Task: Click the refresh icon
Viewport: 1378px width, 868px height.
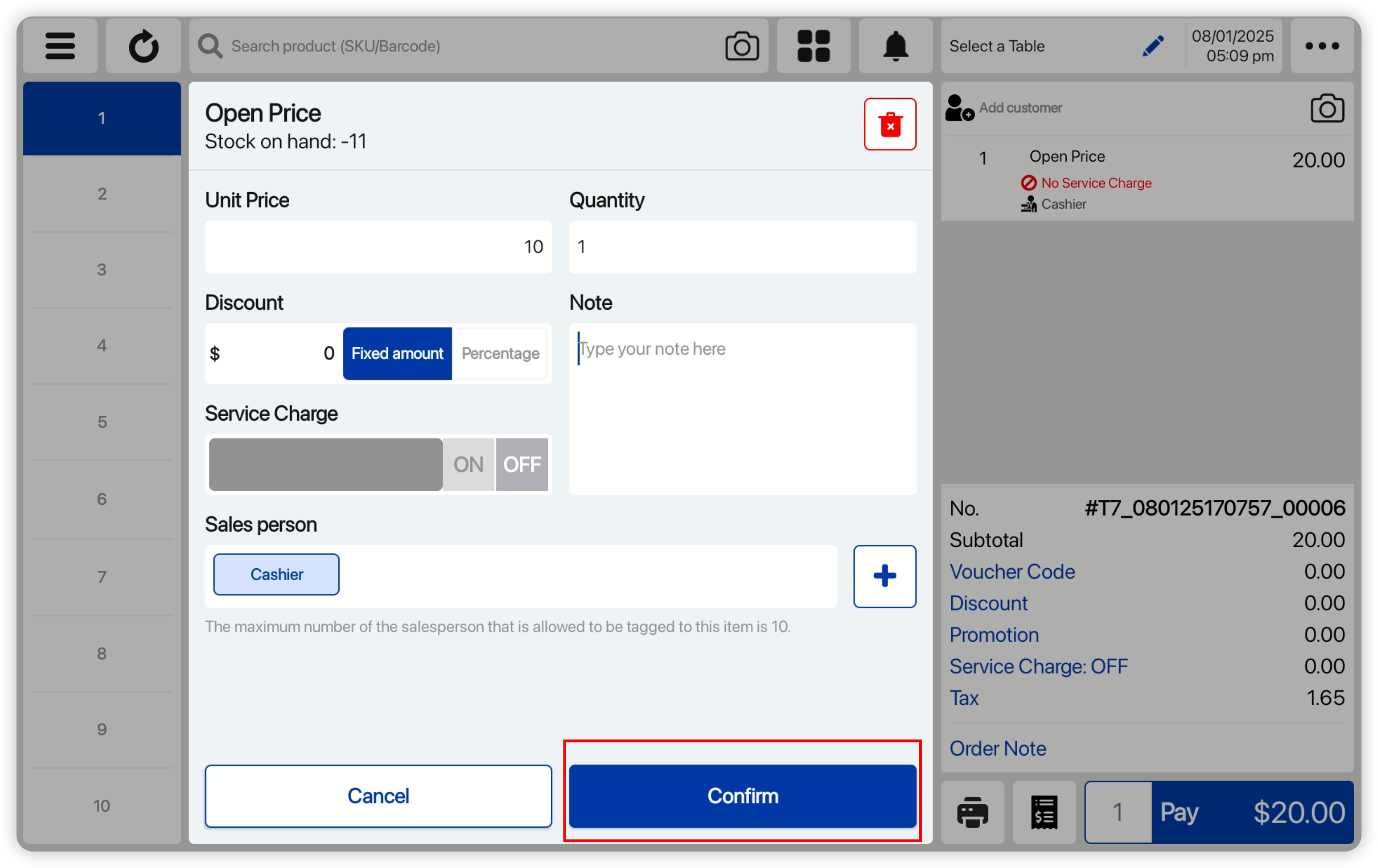Action: tap(143, 46)
